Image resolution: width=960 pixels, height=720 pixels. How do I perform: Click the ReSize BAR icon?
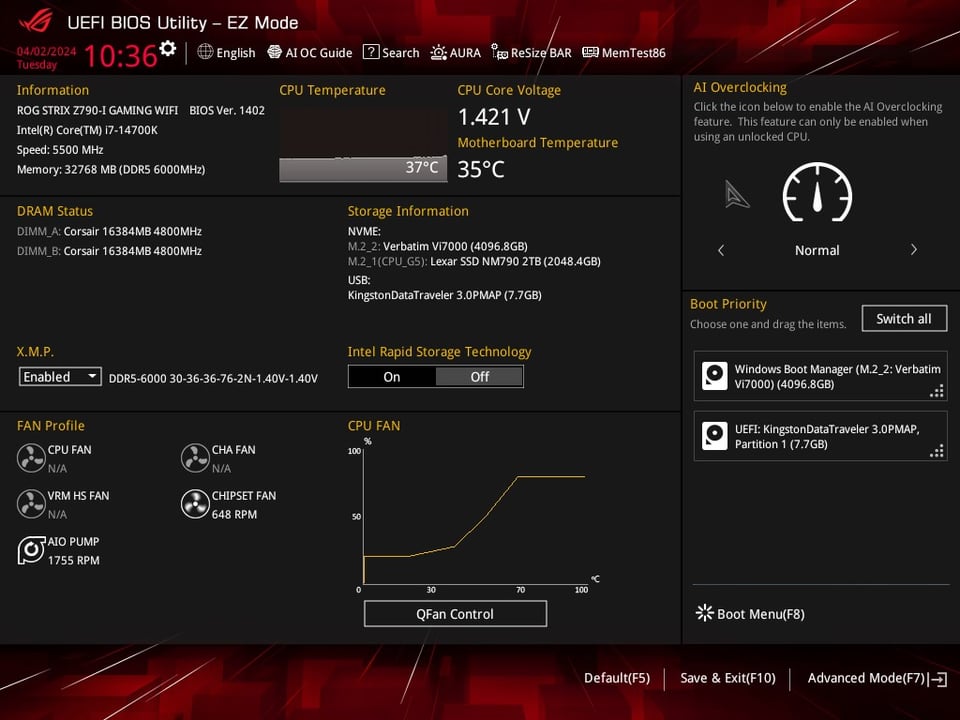pyautogui.click(x=499, y=53)
